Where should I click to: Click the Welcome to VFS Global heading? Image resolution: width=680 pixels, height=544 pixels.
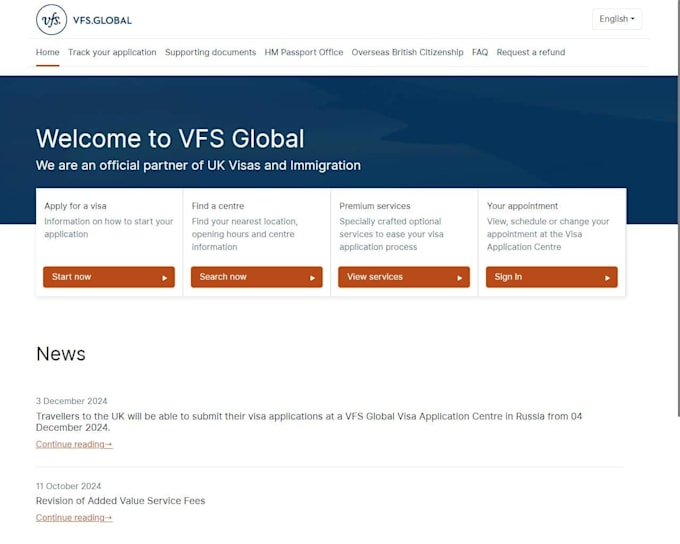(x=170, y=139)
